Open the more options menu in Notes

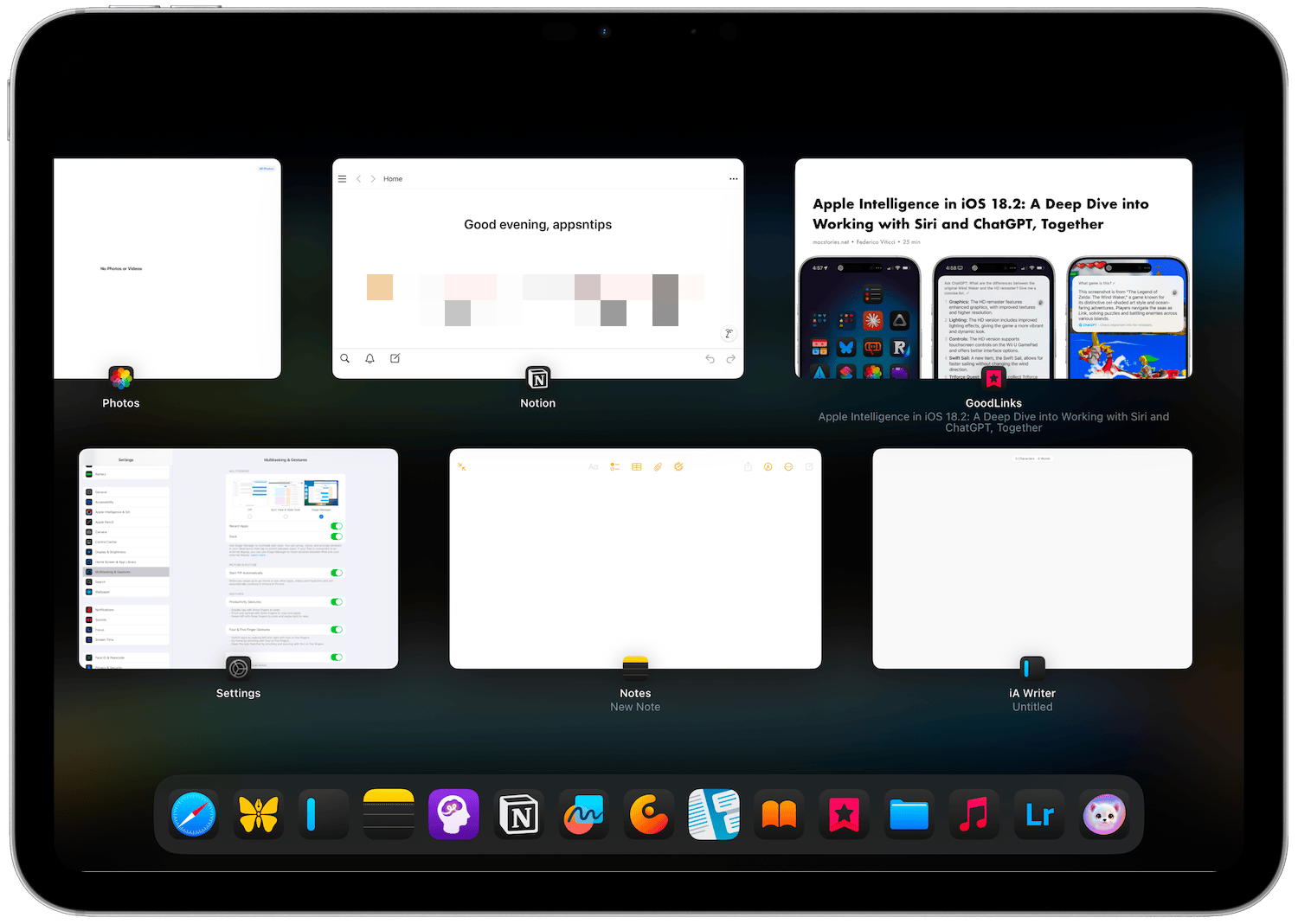(788, 466)
